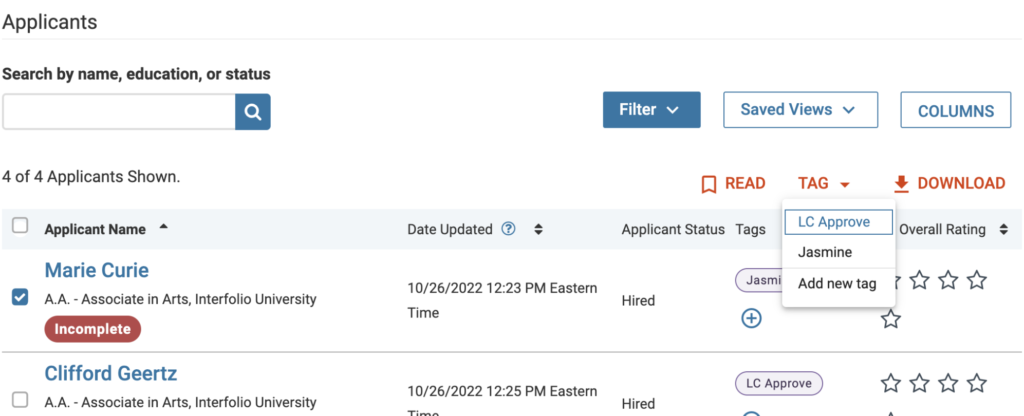Image resolution: width=1024 pixels, height=416 pixels.
Task: Select LC Approve from tag menu
Action: (x=838, y=222)
